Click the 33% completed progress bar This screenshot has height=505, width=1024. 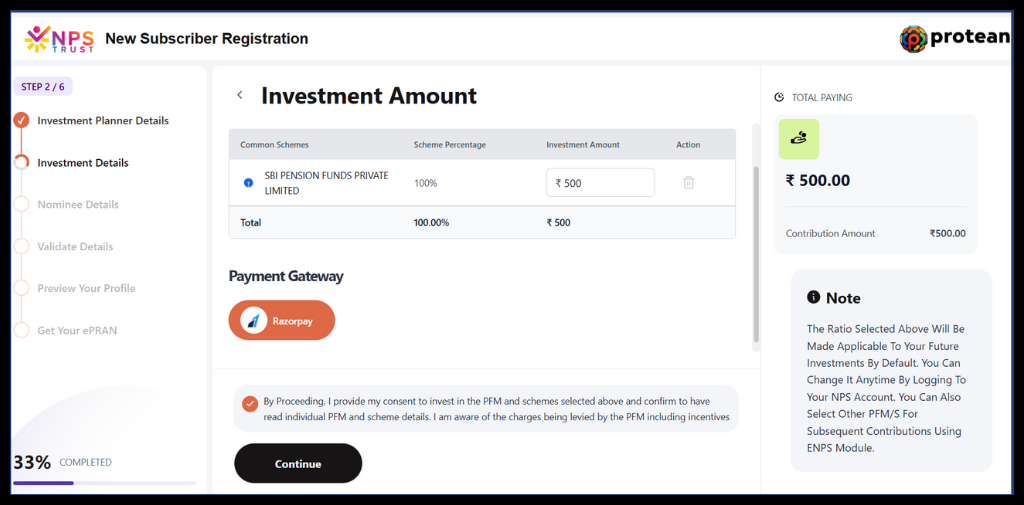[104, 483]
